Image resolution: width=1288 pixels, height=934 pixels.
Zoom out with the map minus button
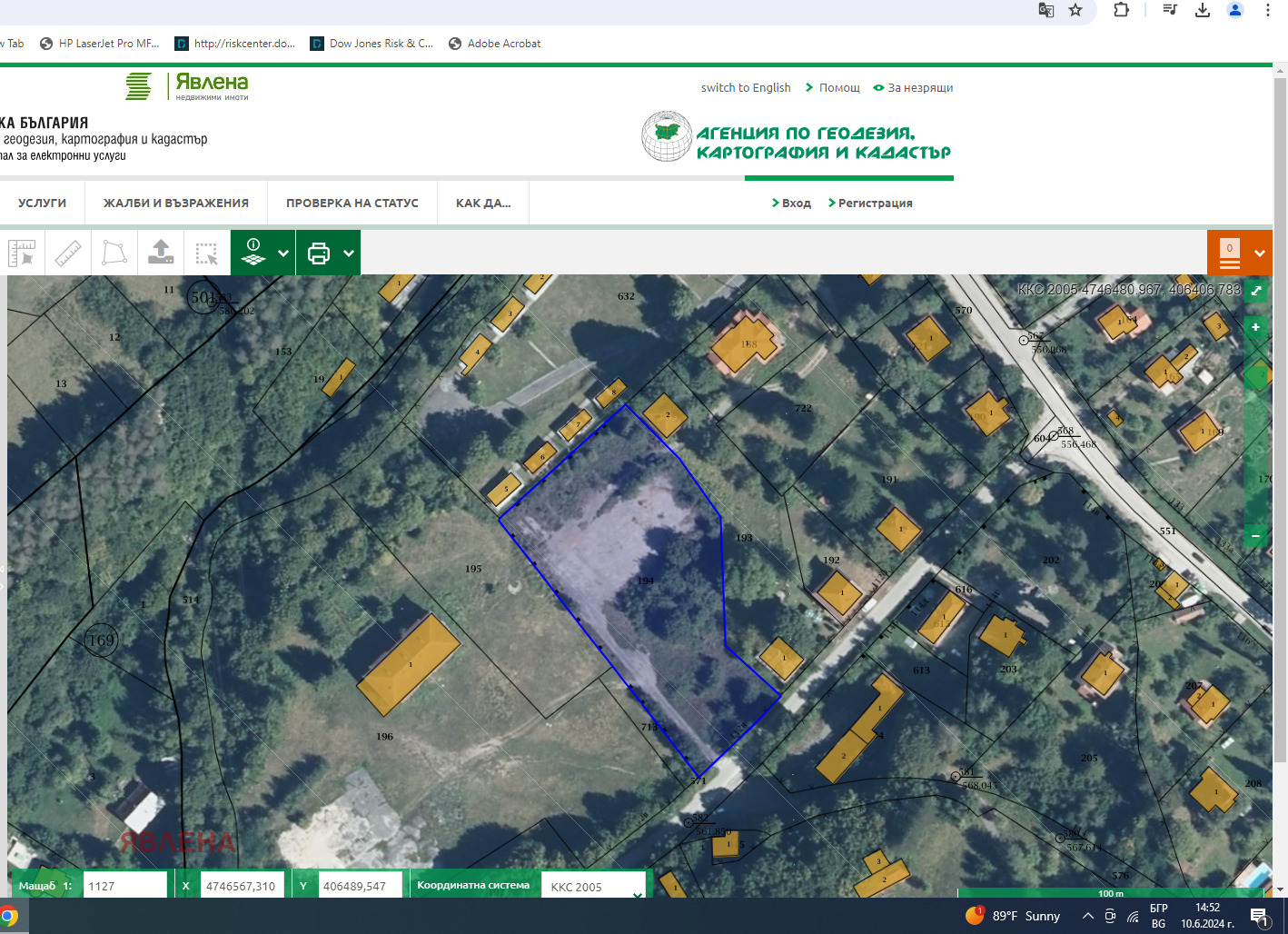1255,536
